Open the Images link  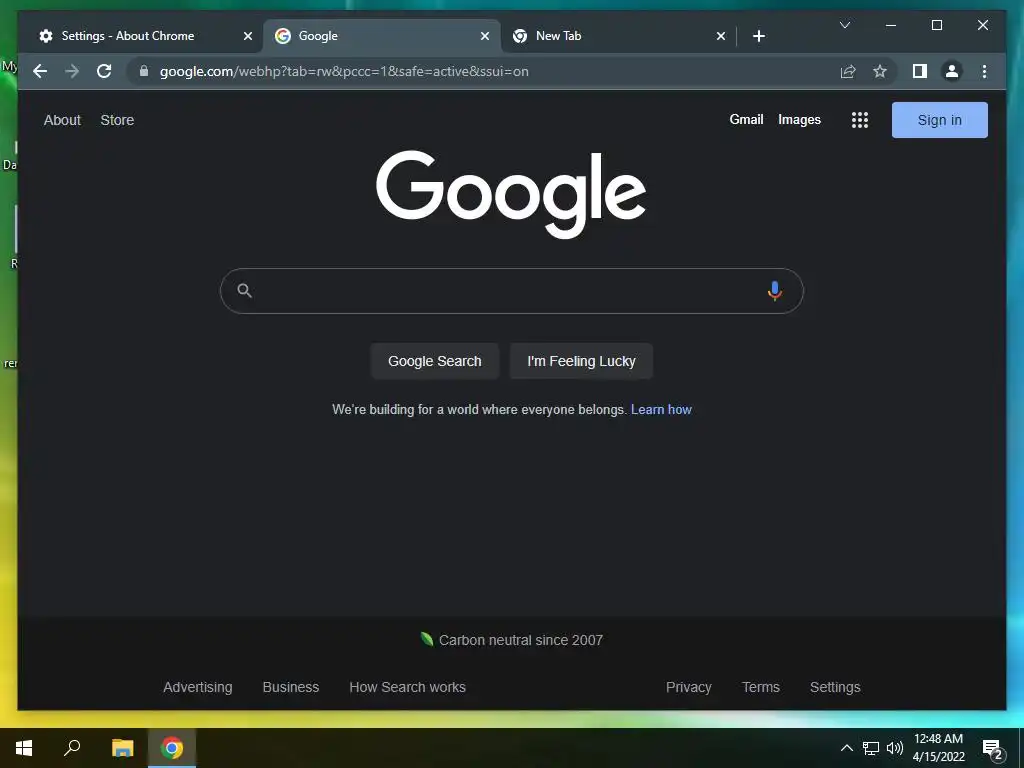799,120
